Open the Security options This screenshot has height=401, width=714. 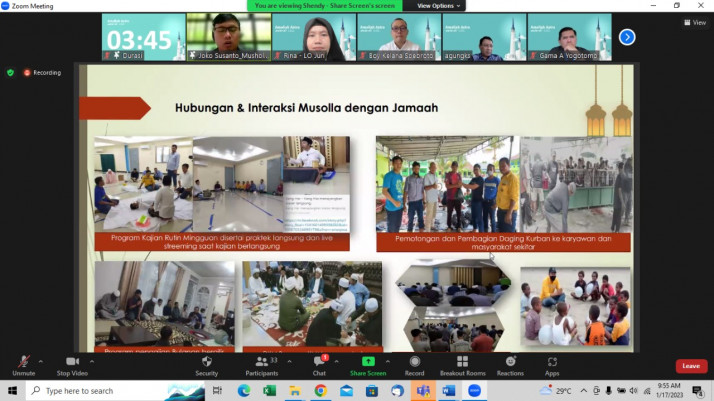[206, 363]
